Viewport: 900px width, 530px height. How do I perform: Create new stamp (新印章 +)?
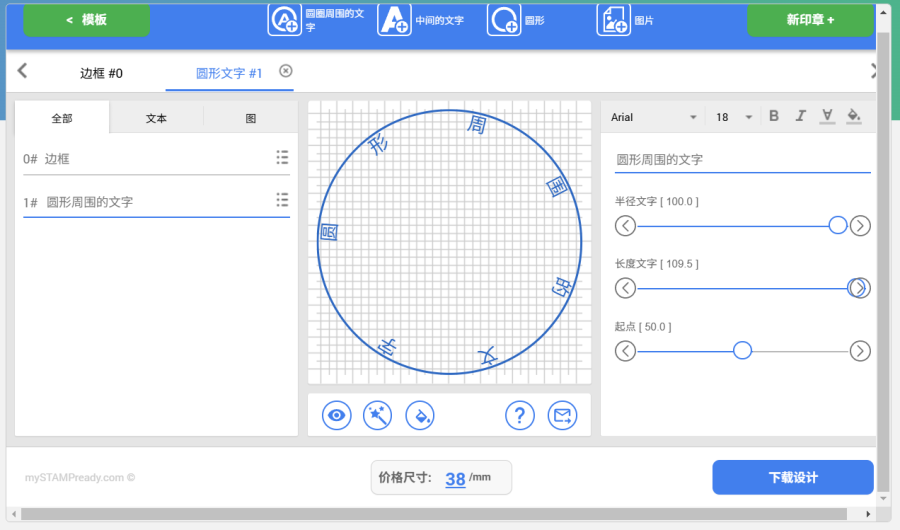pyautogui.click(x=810, y=20)
